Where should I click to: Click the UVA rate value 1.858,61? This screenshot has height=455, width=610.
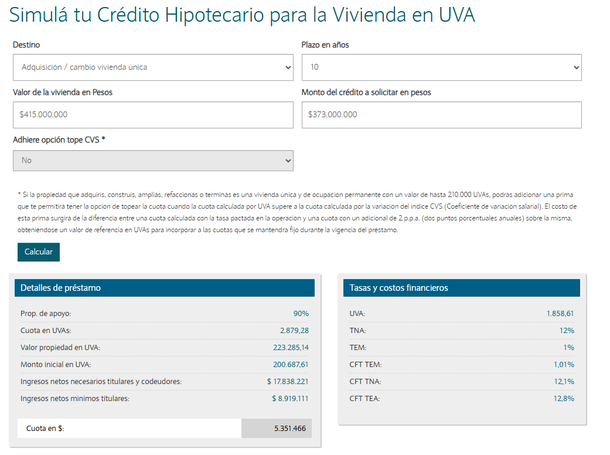click(560, 313)
